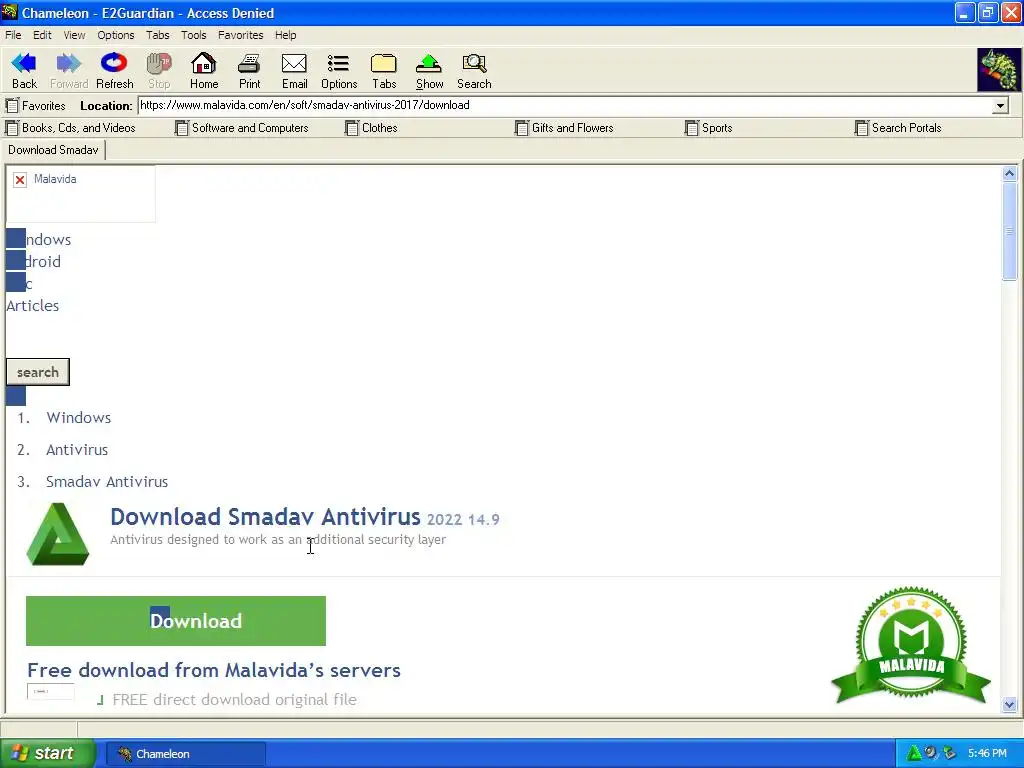1024x768 pixels.
Task: Open the Tabs menu in the menu bar
Action: point(157,35)
